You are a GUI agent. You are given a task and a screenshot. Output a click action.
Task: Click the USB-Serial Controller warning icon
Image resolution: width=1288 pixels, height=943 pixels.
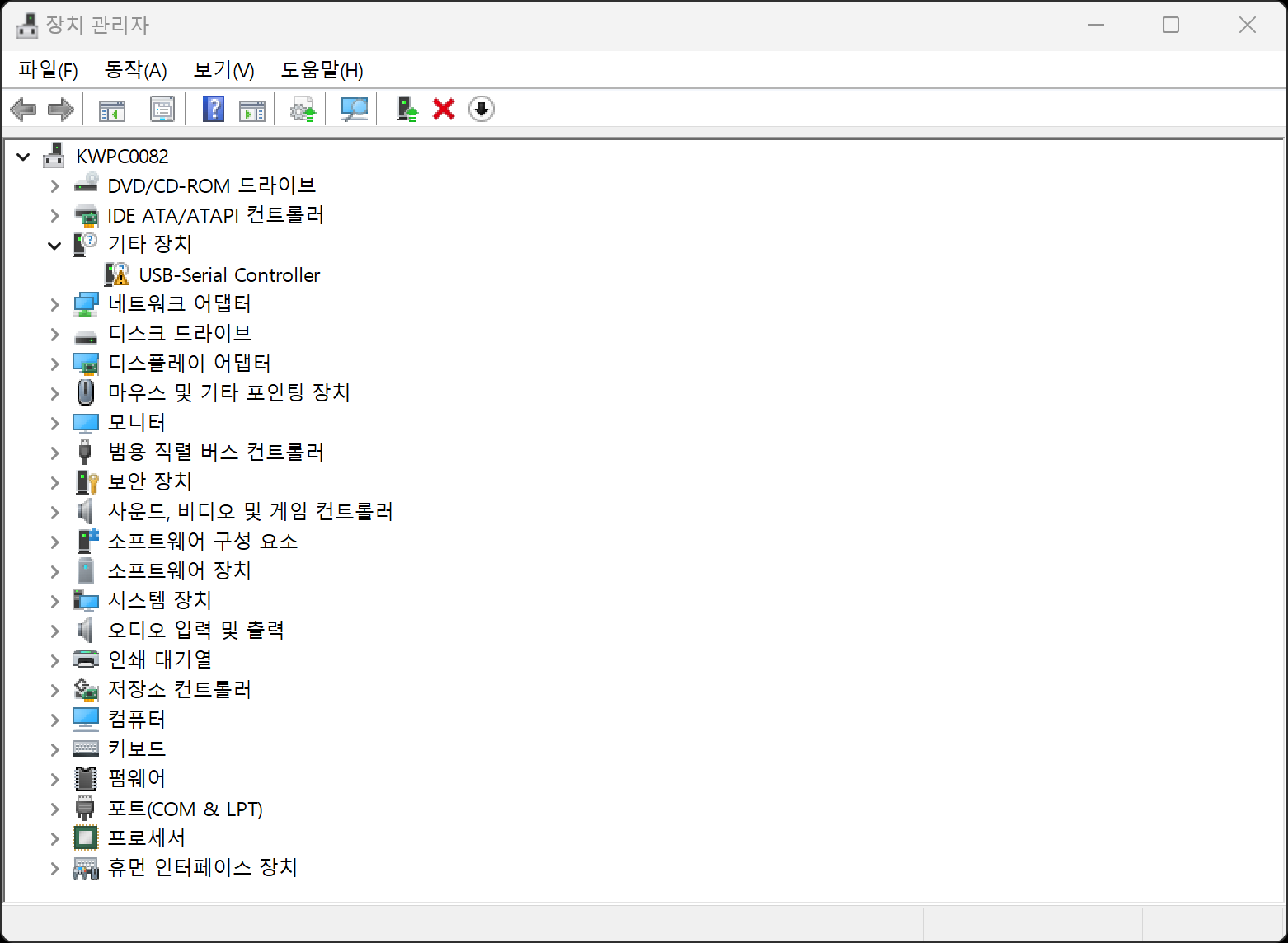[117, 274]
